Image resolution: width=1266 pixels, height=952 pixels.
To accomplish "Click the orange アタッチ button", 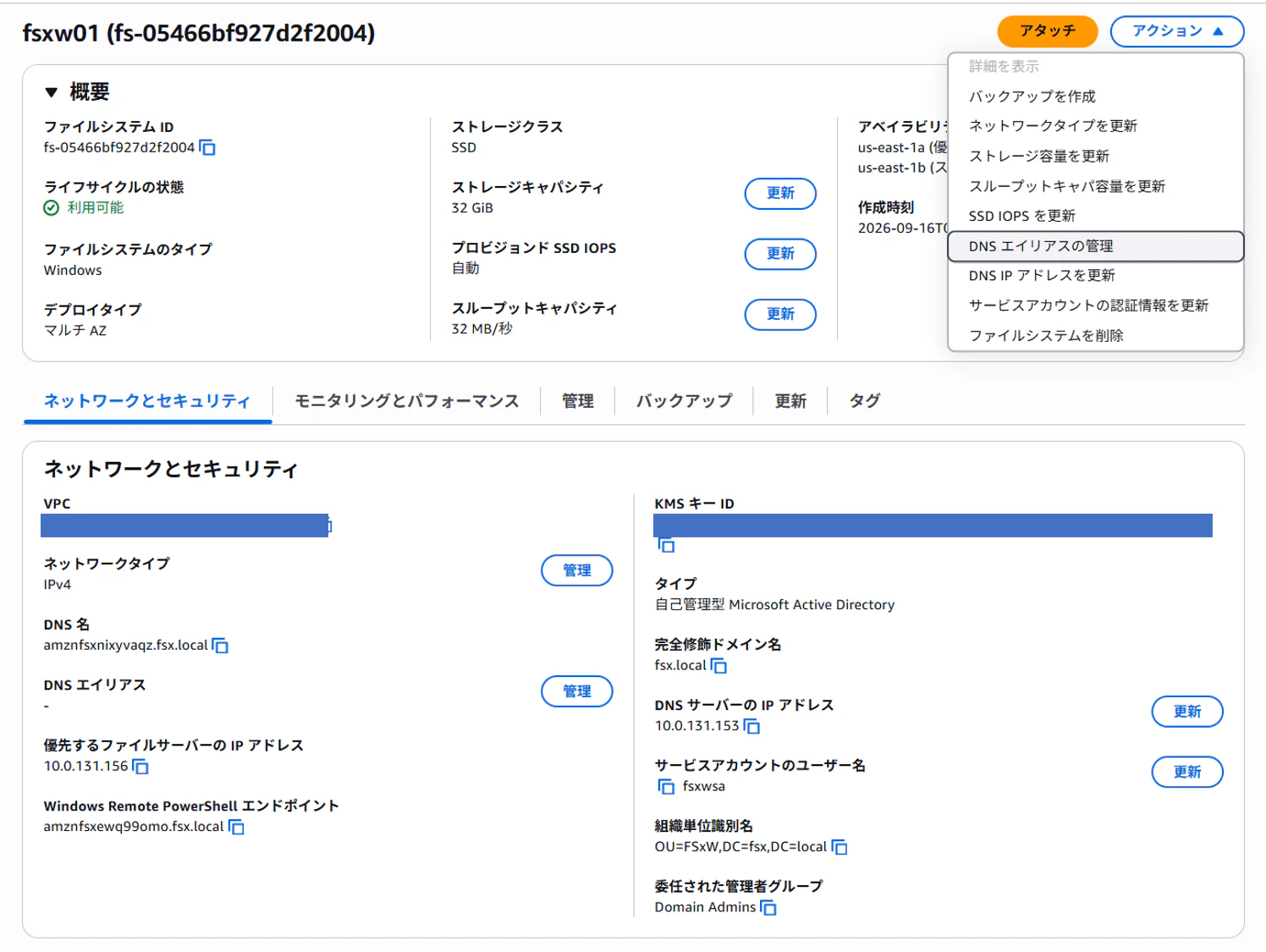I will click(x=1048, y=31).
